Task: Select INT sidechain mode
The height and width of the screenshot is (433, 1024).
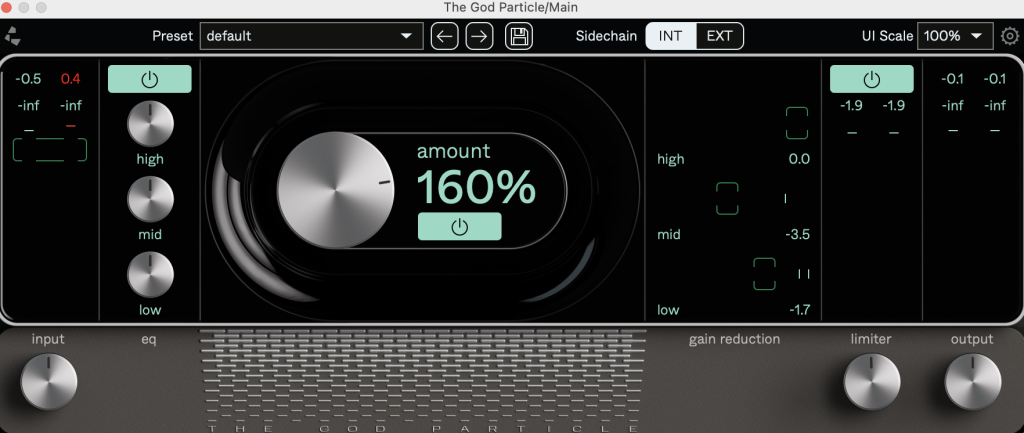Action: click(x=671, y=36)
